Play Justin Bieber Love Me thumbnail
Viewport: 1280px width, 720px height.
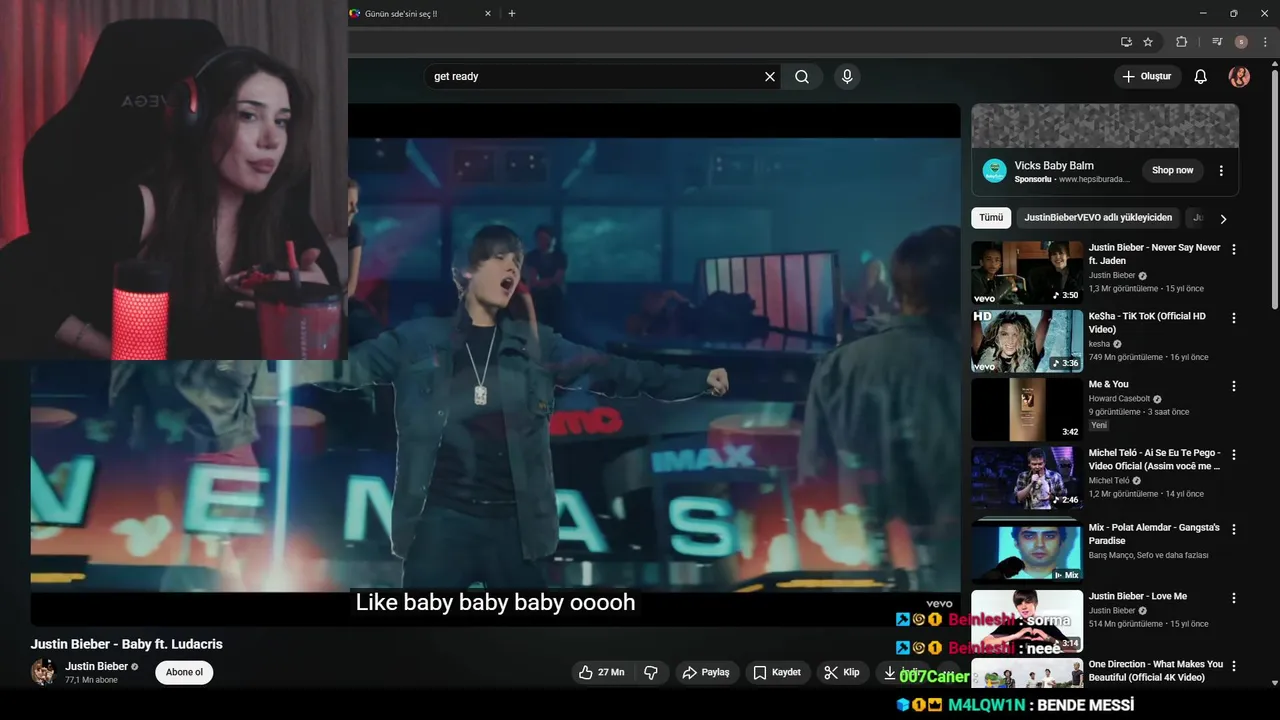(x=1027, y=621)
